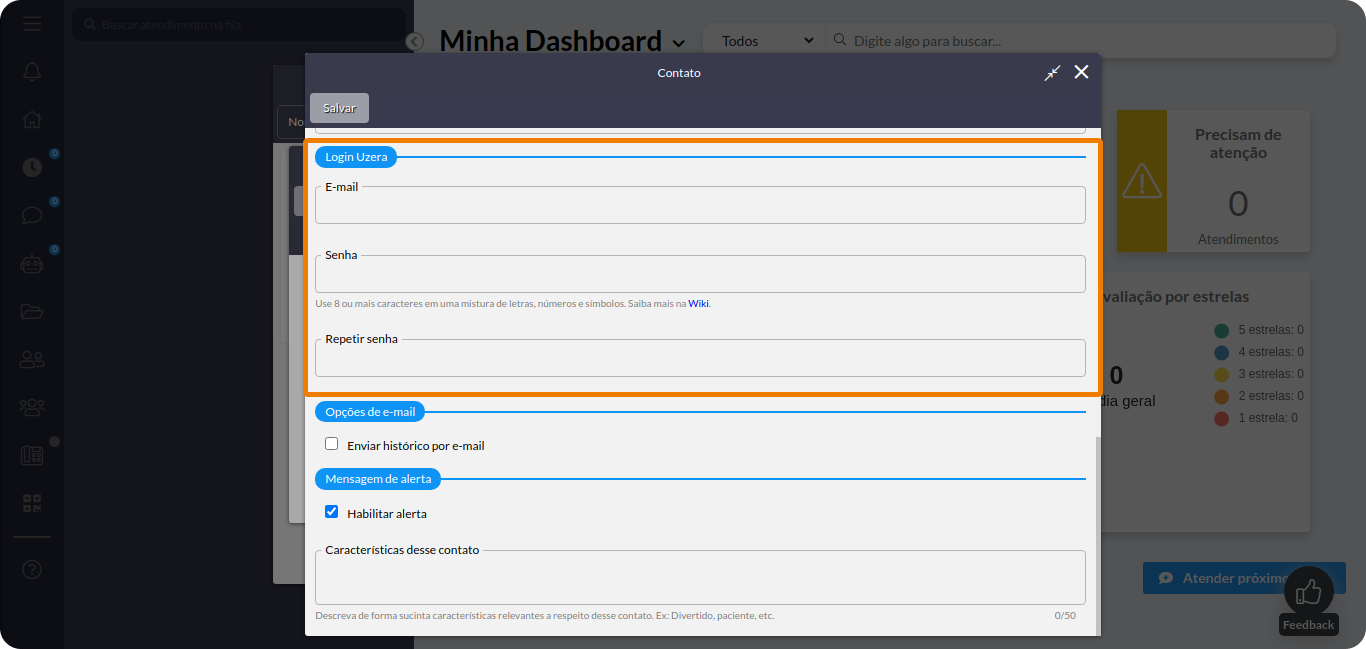Viewport: 1366px width, 649px height.
Task: Close the Contato dialog with X
Action: pyautogui.click(x=1081, y=72)
